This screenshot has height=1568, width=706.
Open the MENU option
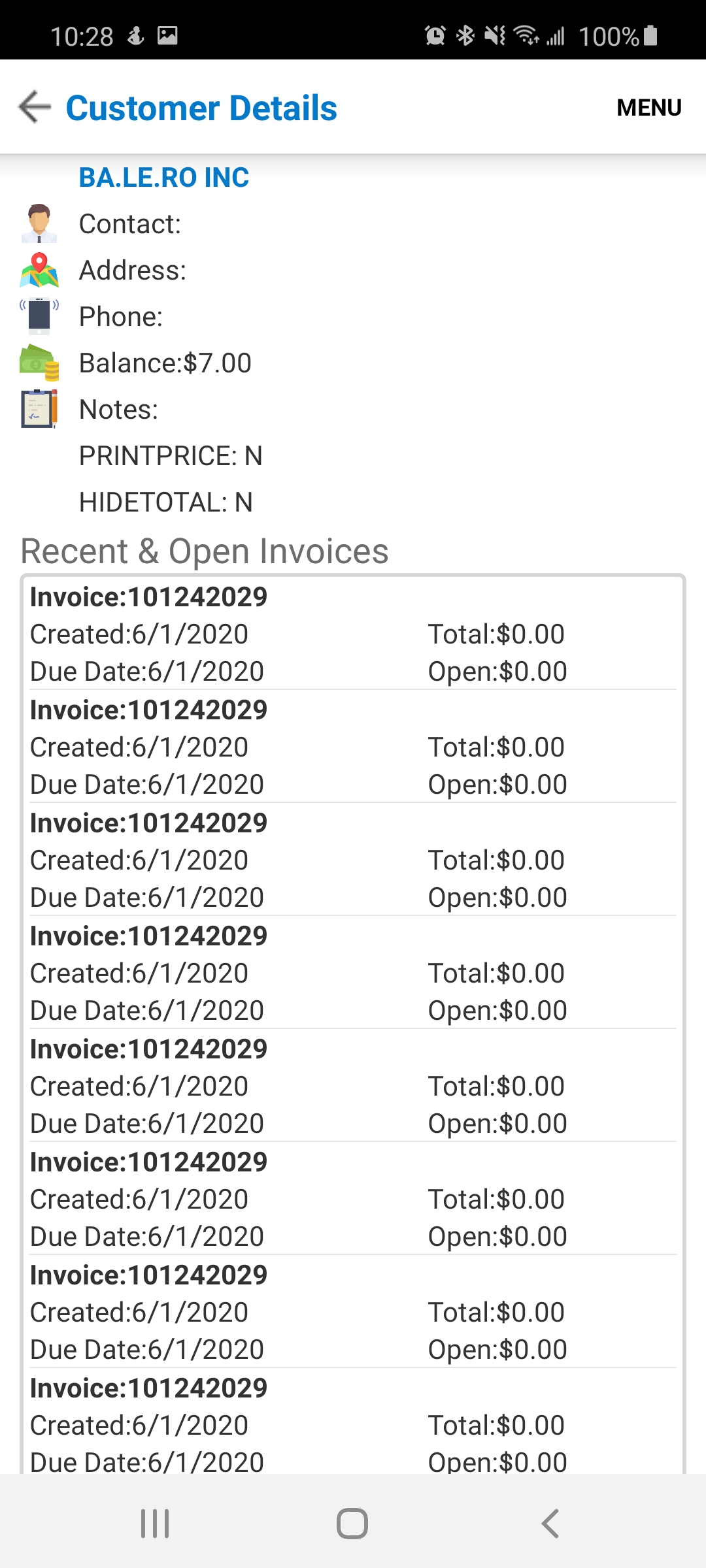[649, 107]
